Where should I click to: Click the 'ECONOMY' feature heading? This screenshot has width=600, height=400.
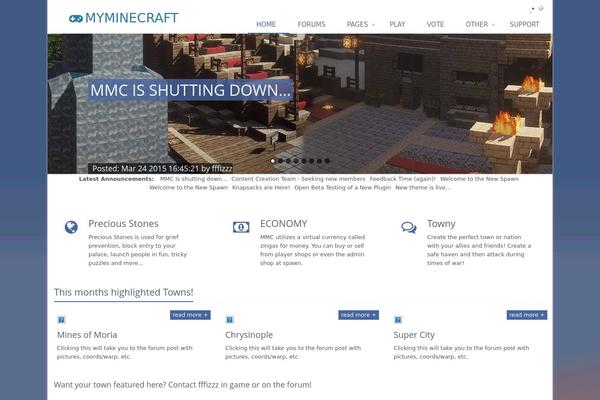pos(284,224)
